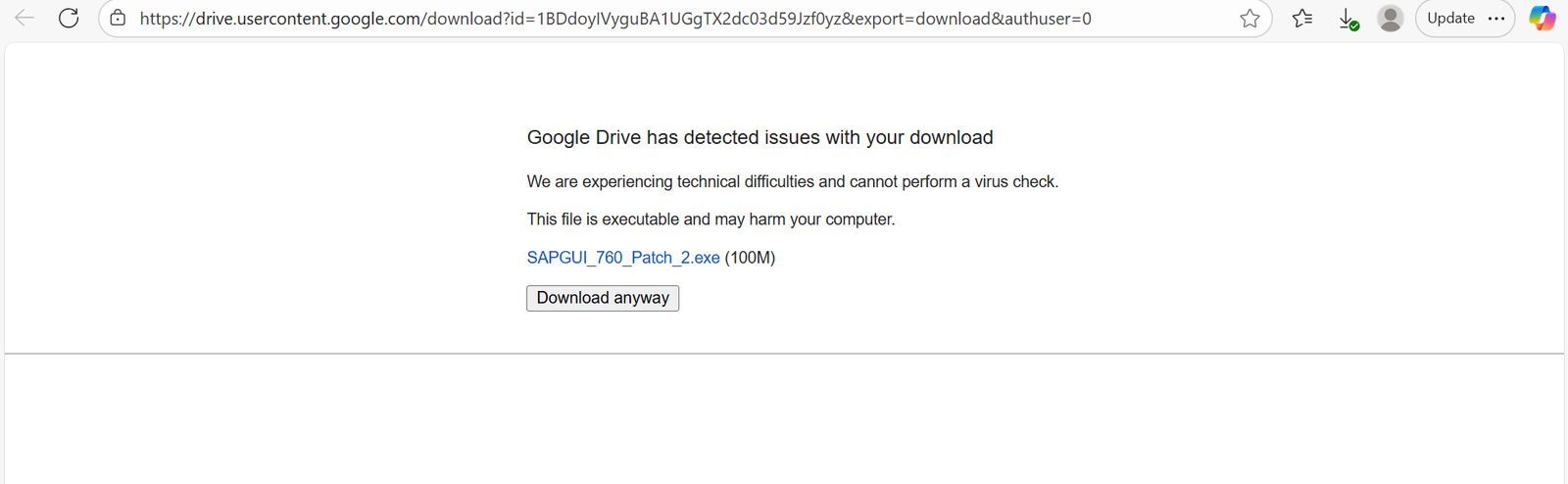Refresh the page with the reload icon

(69, 18)
